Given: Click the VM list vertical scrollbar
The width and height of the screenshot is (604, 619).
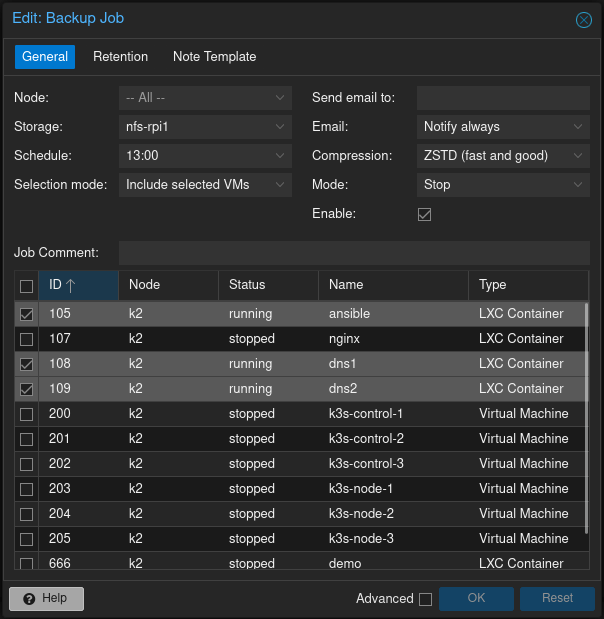Looking at the screenshot, I should (x=586, y=420).
